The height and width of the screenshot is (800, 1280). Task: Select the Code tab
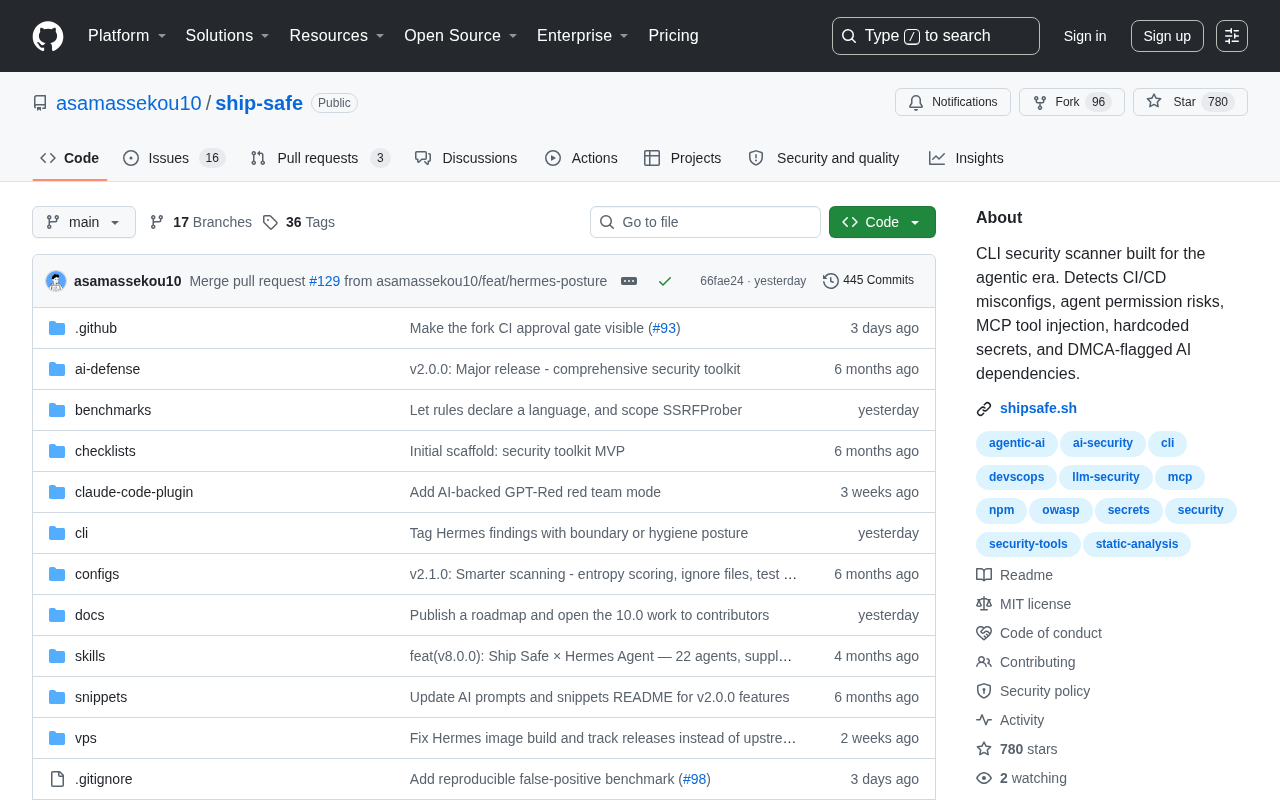click(x=70, y=158)
